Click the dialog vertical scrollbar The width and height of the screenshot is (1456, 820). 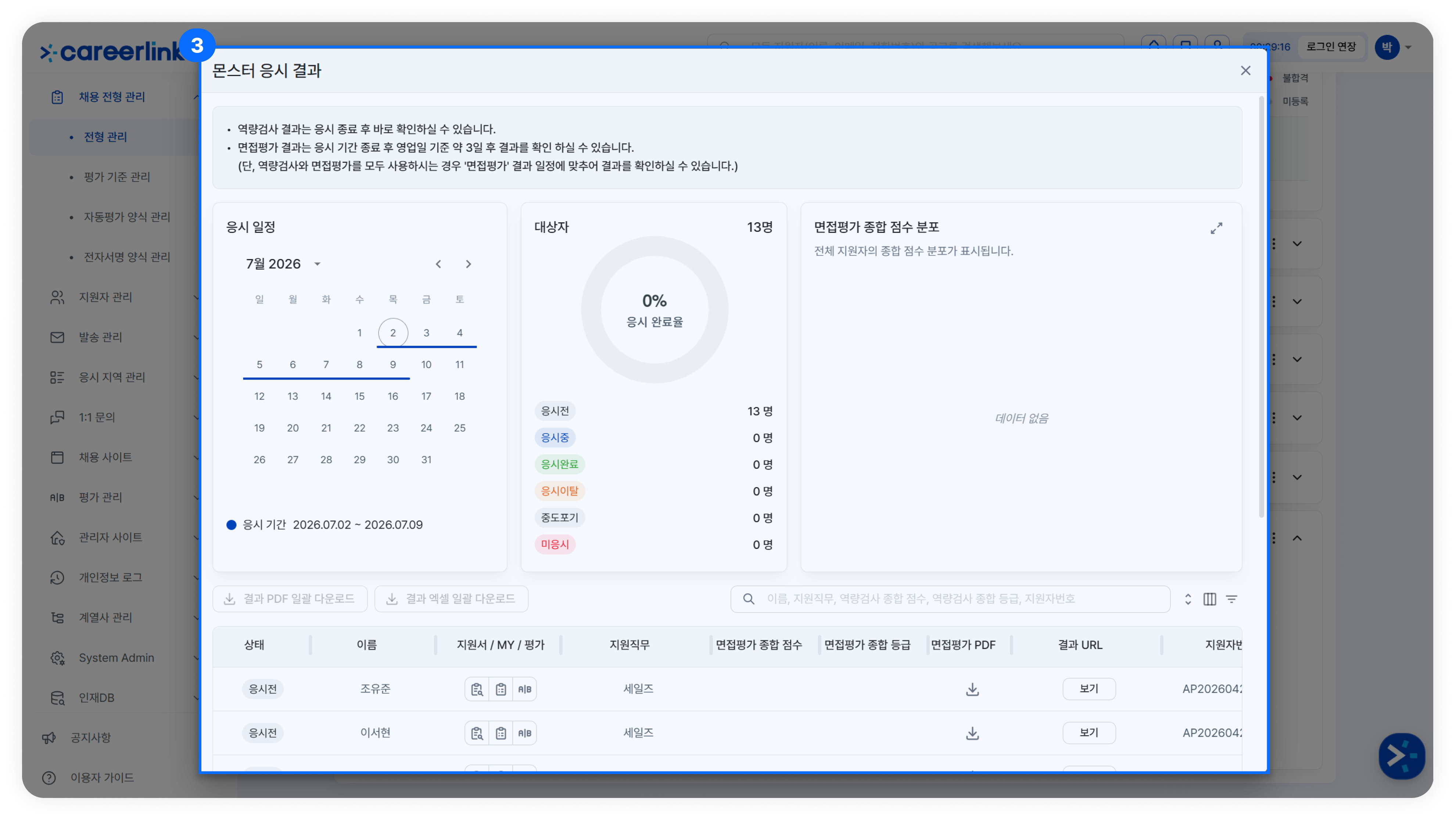[x=1261, y=307]
